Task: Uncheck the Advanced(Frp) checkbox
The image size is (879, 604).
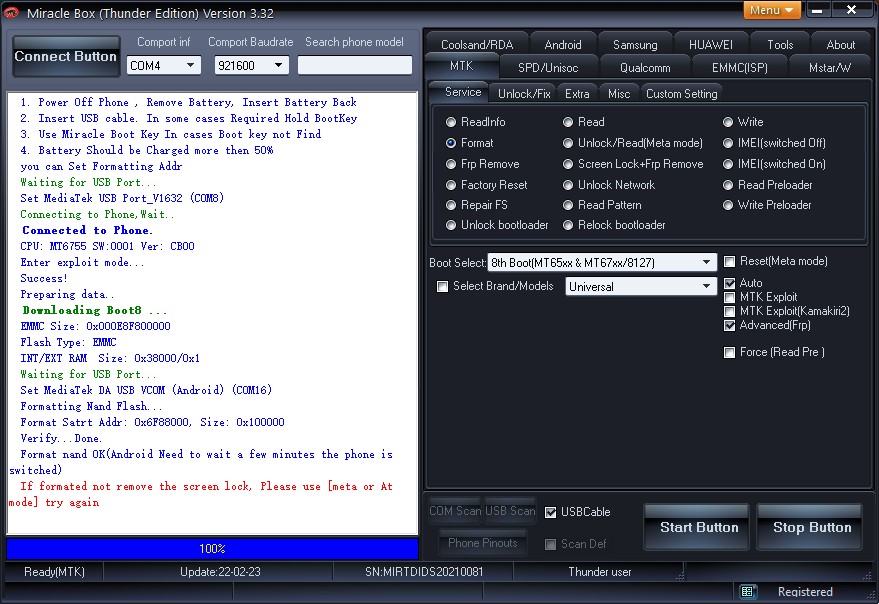Action: tap(729, 325)
